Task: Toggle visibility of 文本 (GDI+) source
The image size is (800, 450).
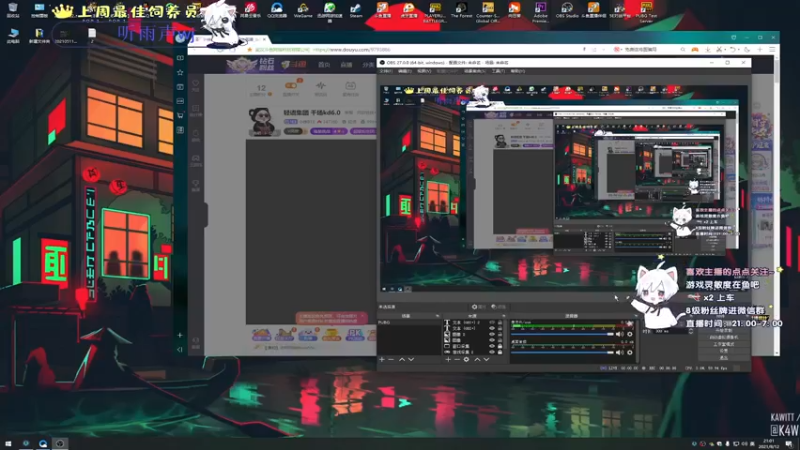Action: (x=492, y=328)
